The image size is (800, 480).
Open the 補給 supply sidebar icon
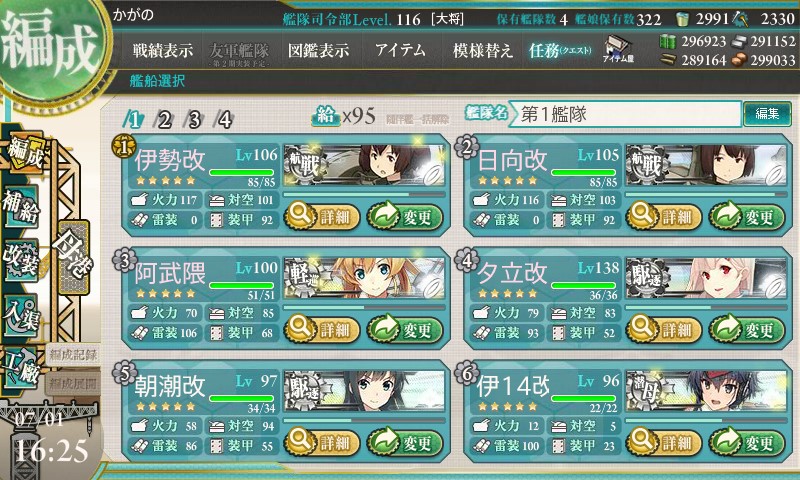(x=20, y=207)
